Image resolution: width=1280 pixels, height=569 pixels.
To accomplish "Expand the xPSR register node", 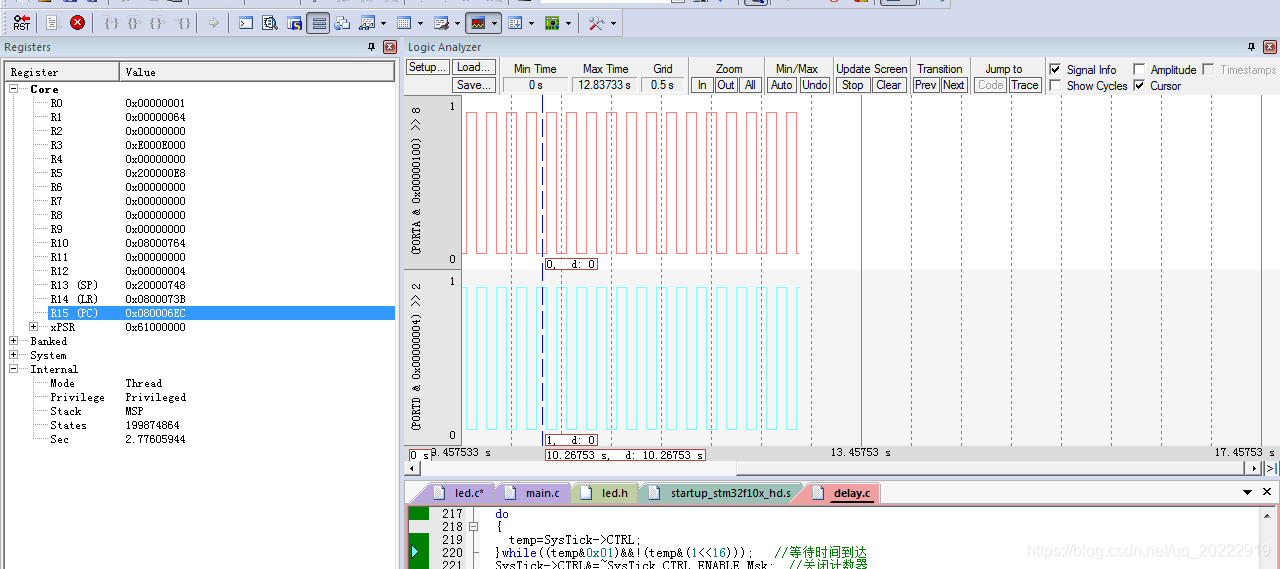I will pyautogui.click(x=34, y=327).
